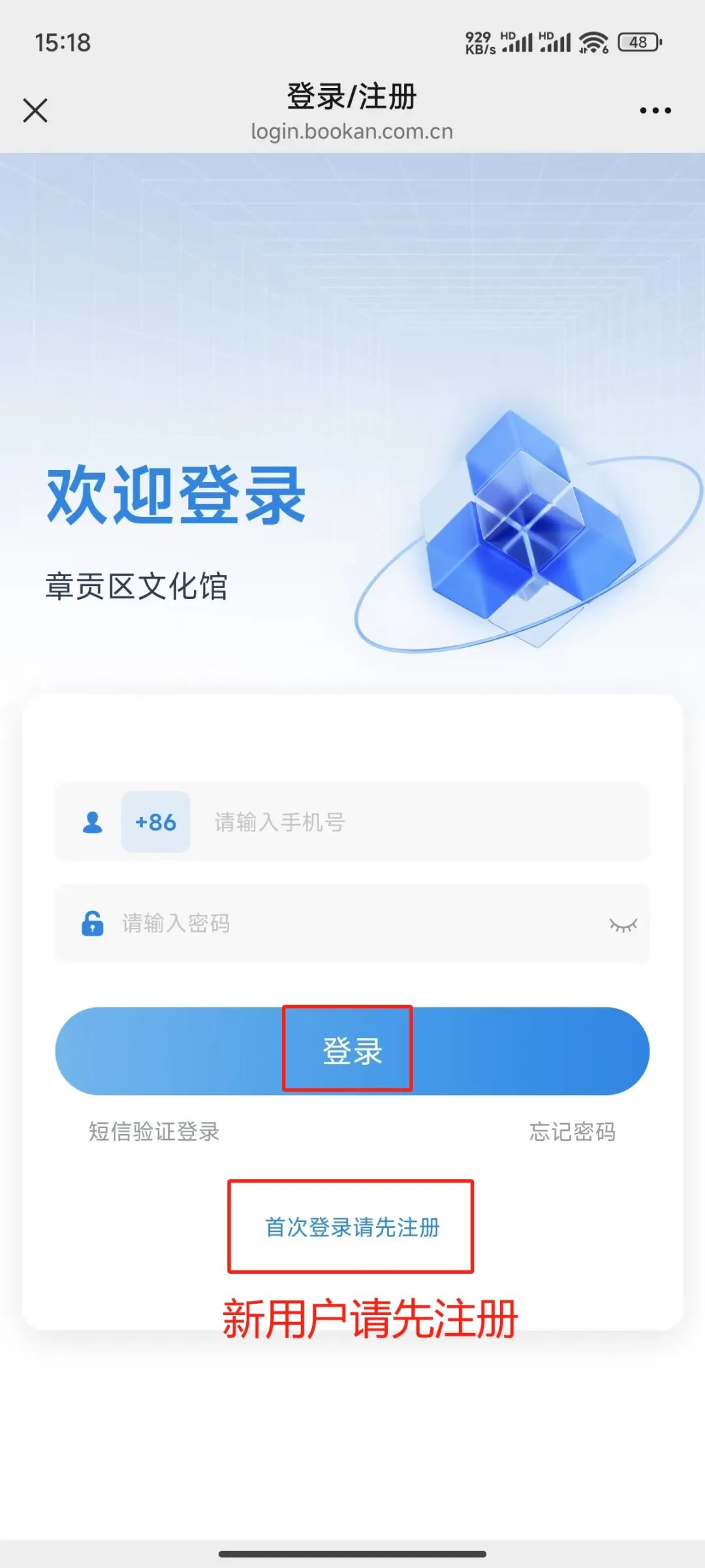Tap the 15:18 clock in status bar
The image size is (705, 1568).
63,42
